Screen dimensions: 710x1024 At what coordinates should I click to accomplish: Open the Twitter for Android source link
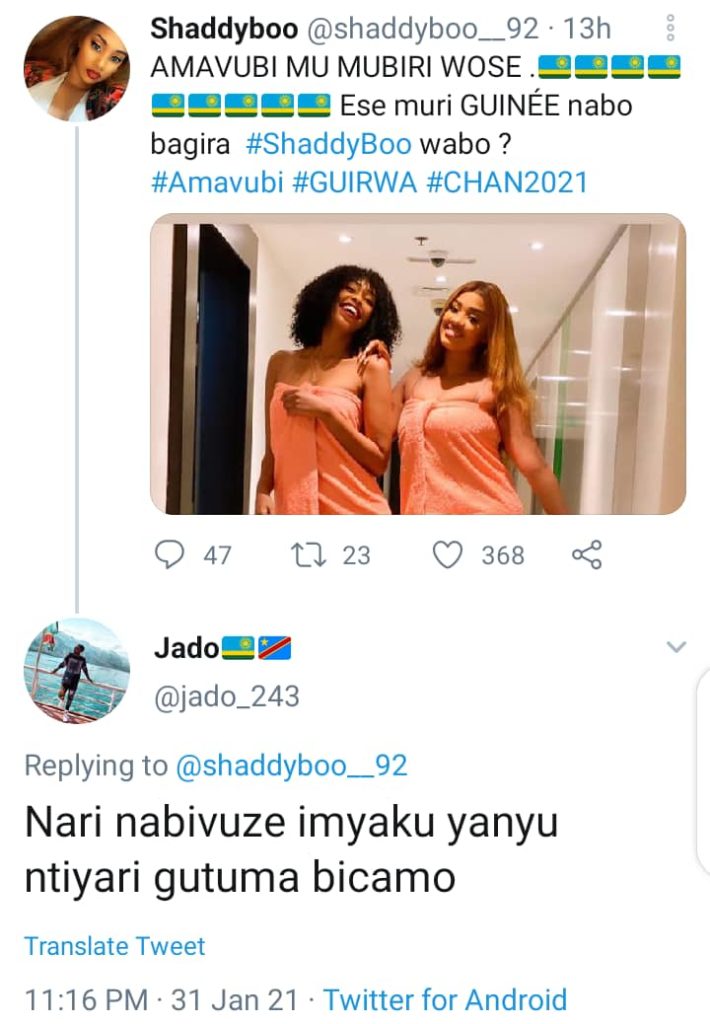[x=445, y=1000]
